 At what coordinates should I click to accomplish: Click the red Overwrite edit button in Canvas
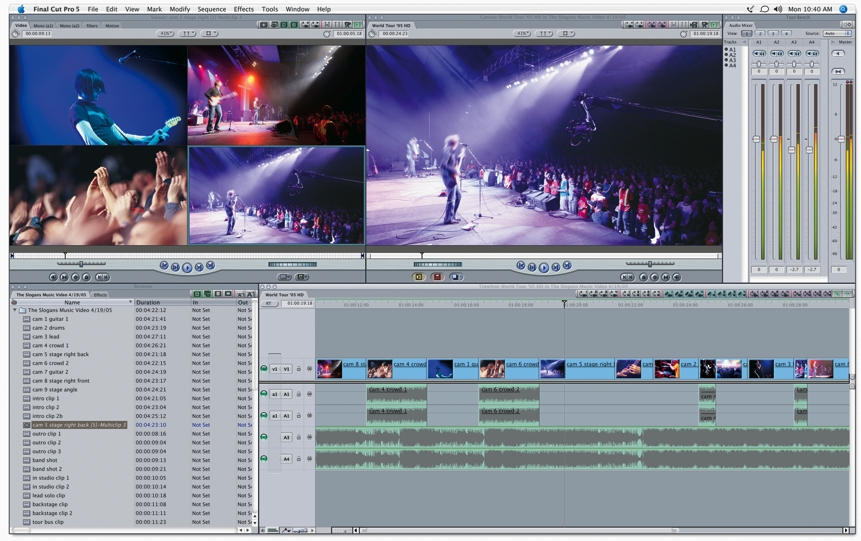[x=437, y=277]
